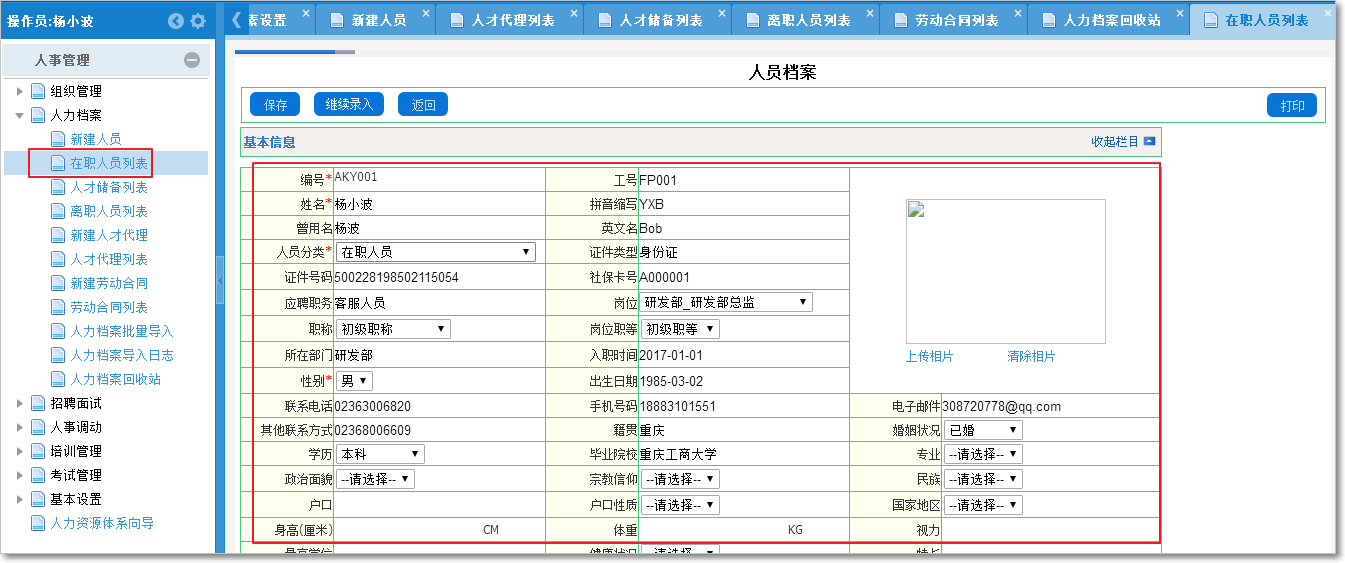The height and width of the screenshot is (563, 1345).
Task: Click the 保存 button
Action: point(275,105)
